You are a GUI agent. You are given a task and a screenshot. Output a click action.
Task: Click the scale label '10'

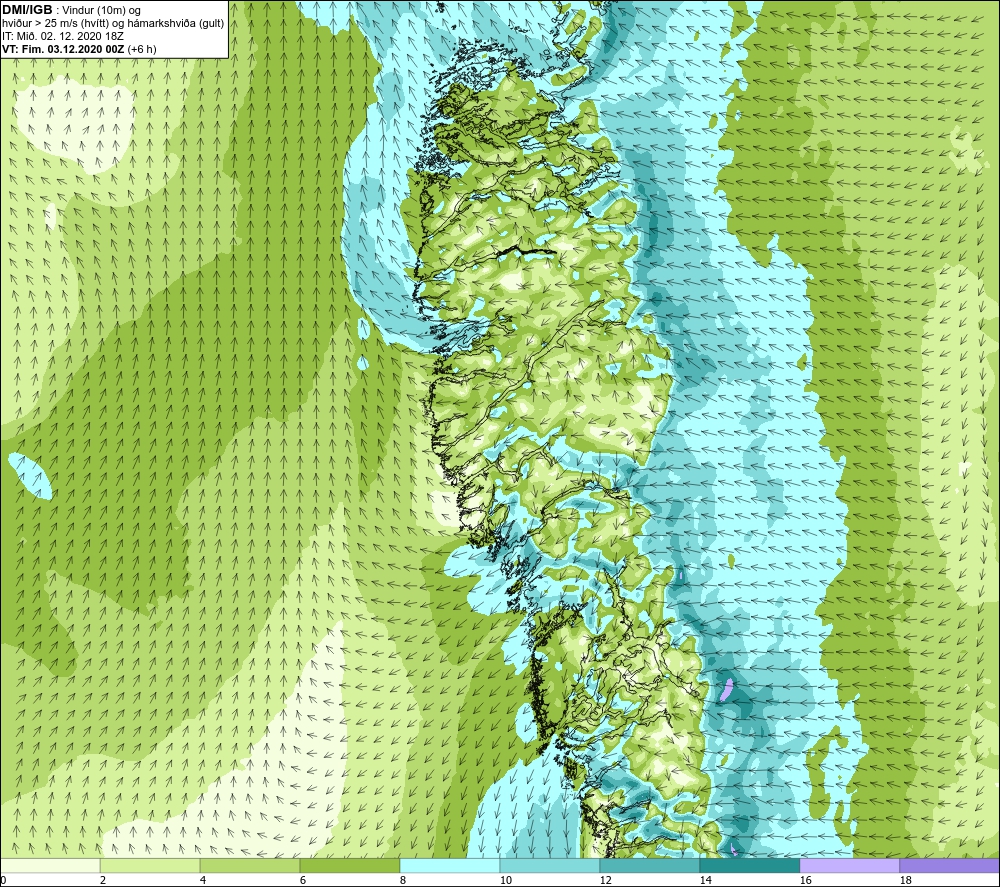[x=506, y=881]
